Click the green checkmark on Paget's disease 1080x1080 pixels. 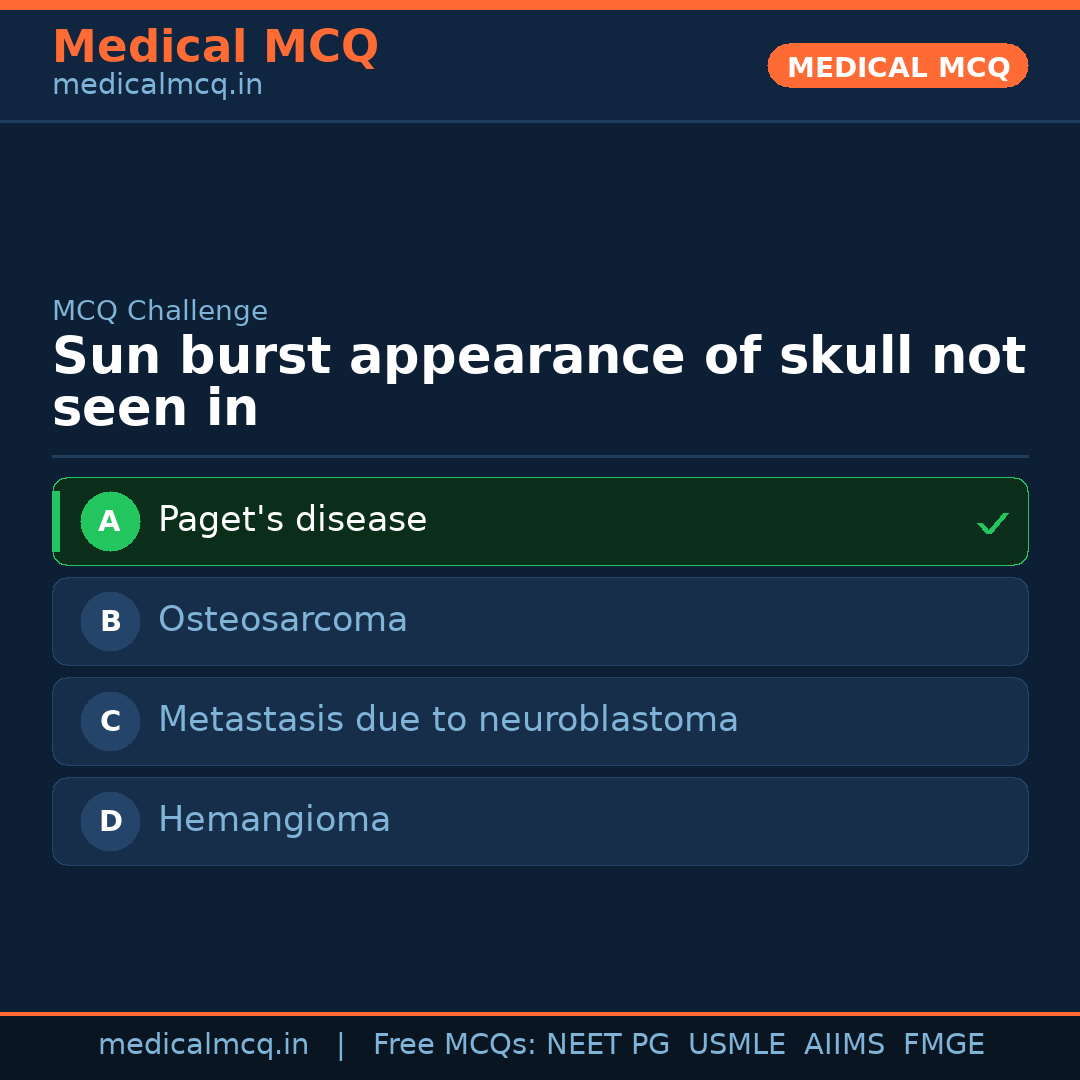point(993,521)
